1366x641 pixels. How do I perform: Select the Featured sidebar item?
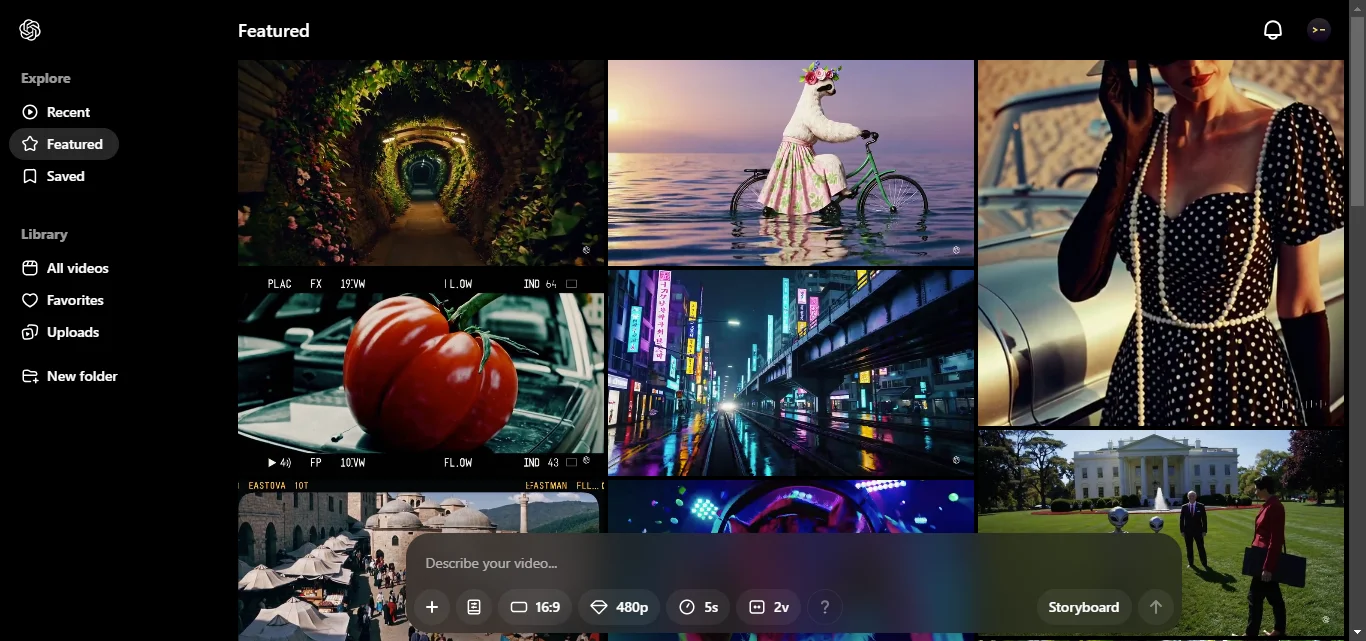[x=63, y=144]
